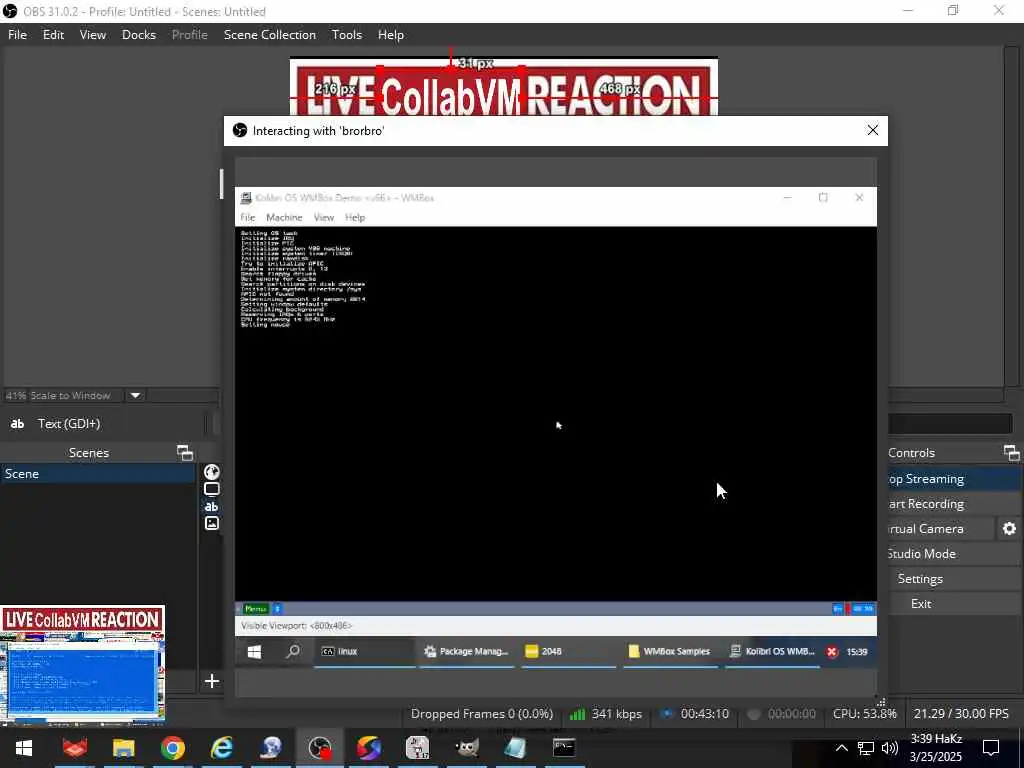This screenshot has height=768, width=1024.
Task: Open the Tools menu in OBS
Action: point(347,35)
